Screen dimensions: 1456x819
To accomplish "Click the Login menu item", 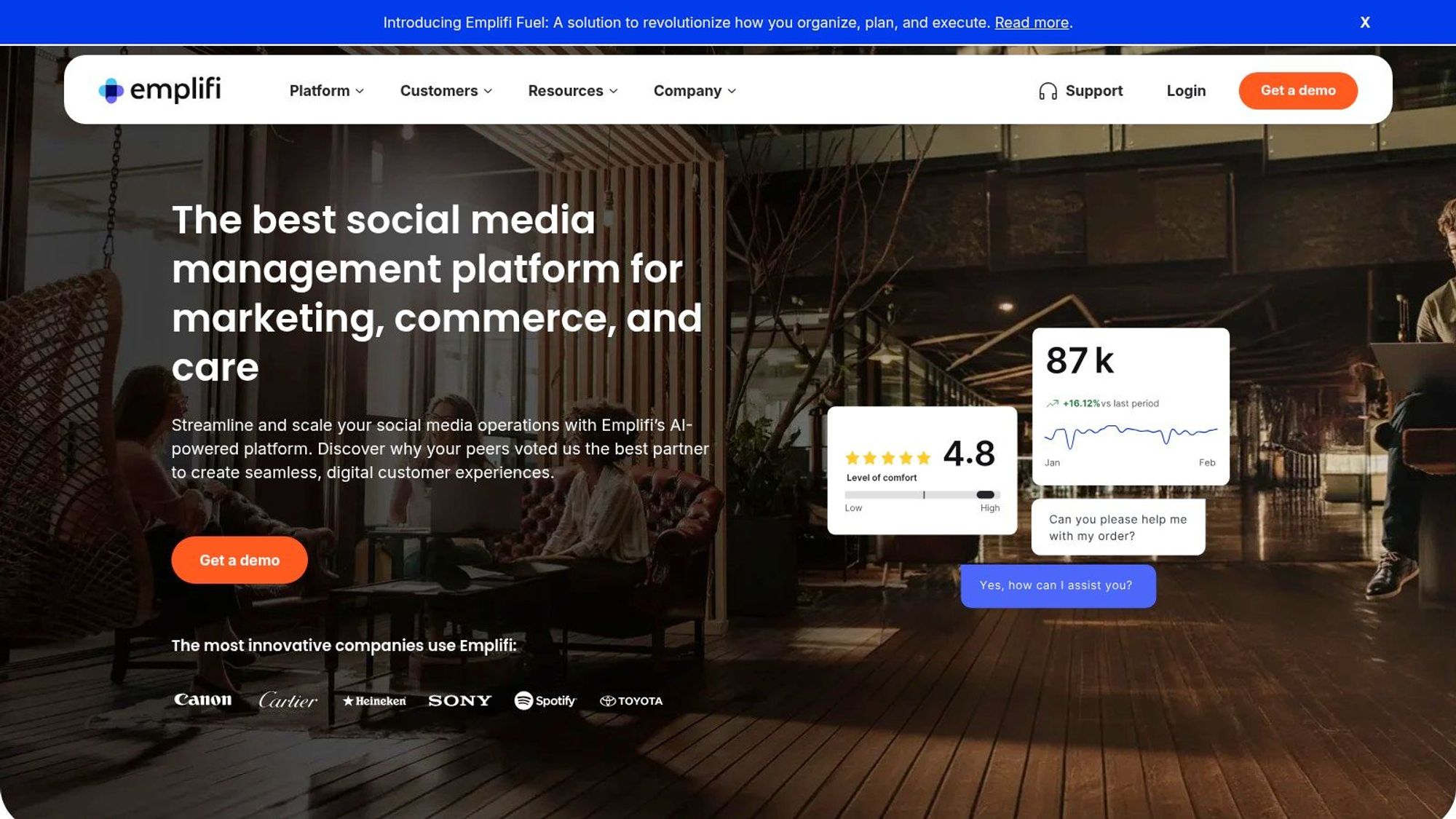I will click(x=1186, y=91).
